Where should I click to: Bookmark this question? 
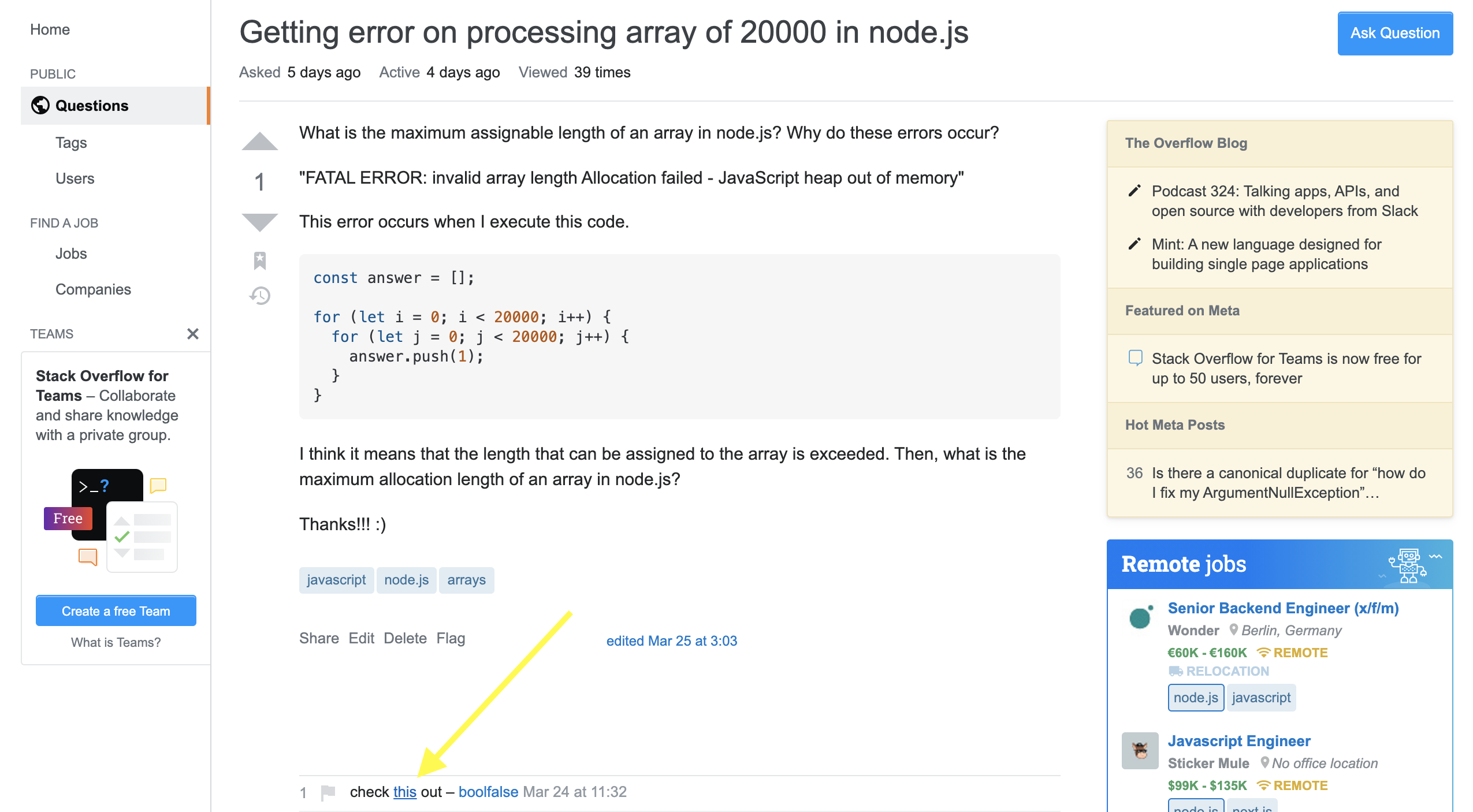coord(259,260)
